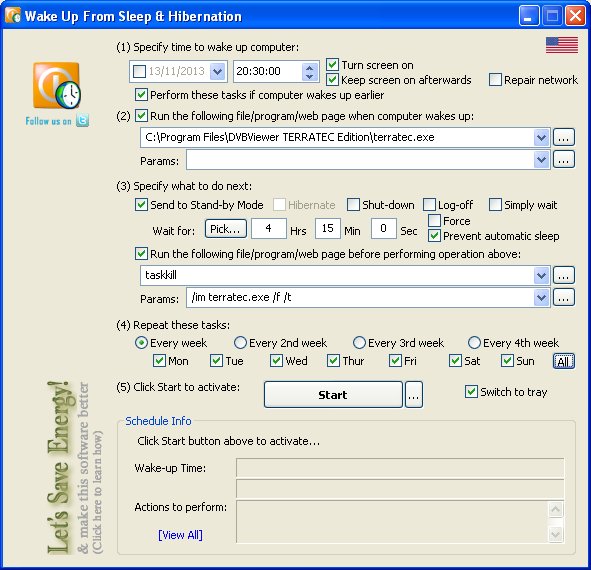This screenshot has height=570, width=591.
Task: Click the Pick... button
Action: (x=226, y=229)
